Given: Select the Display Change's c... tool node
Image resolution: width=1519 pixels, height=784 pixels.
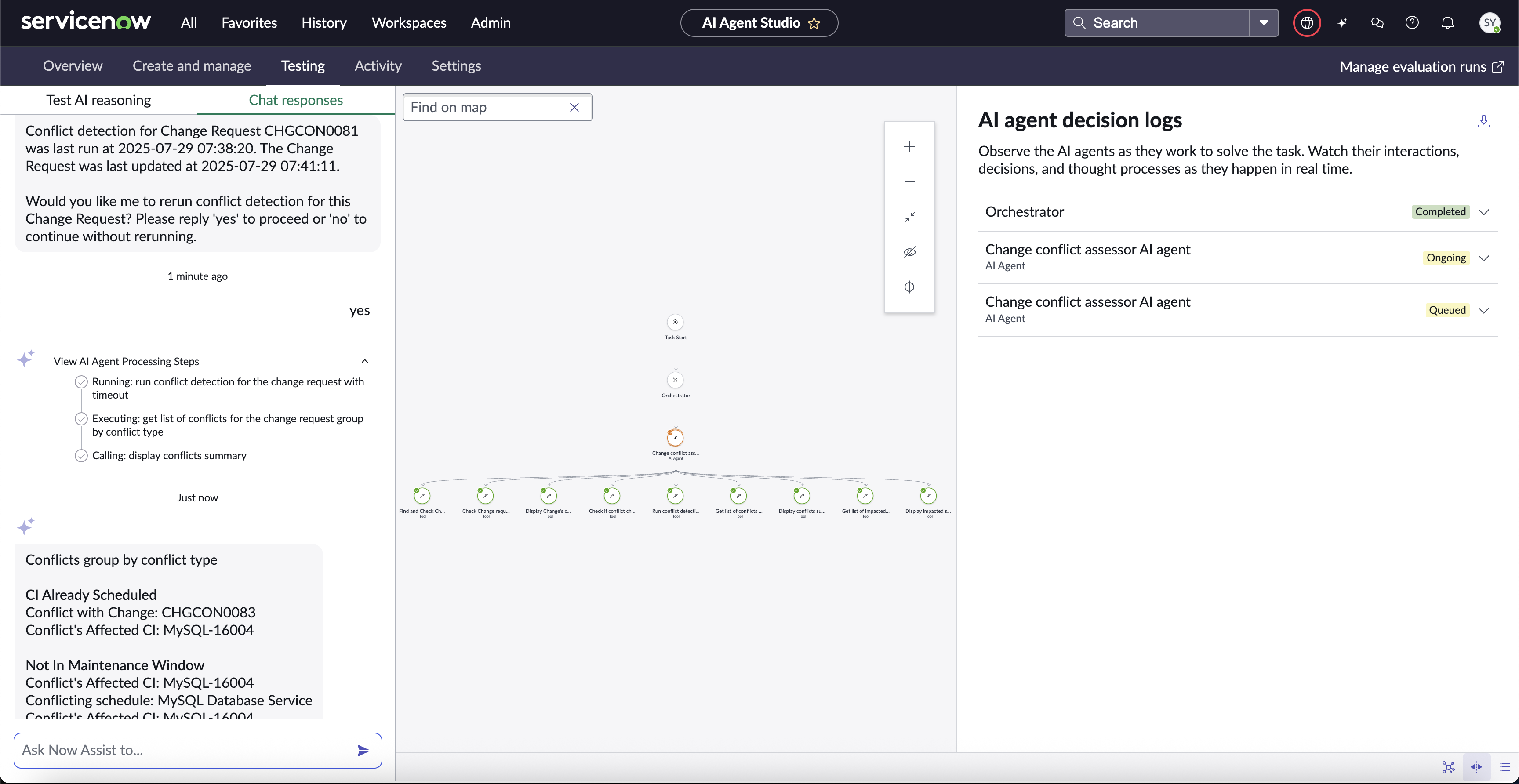Looking at the screenshot, I should tap(549, 496).
